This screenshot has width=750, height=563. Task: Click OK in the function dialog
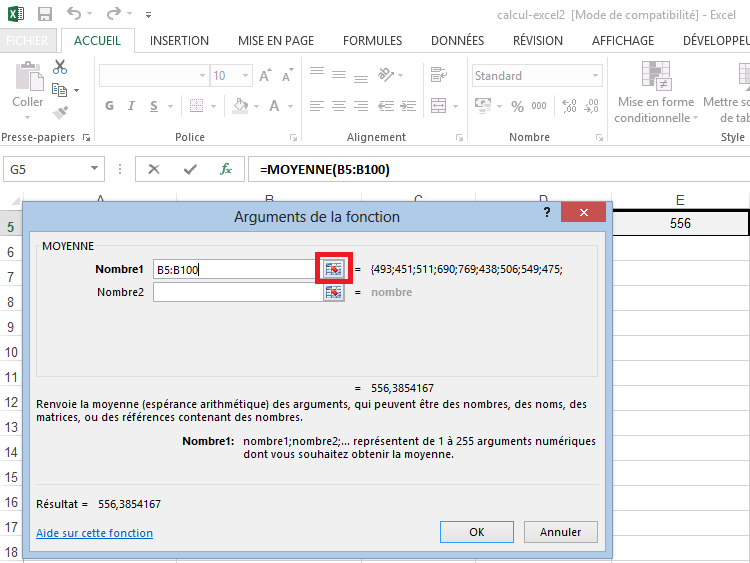coord(477,532)
